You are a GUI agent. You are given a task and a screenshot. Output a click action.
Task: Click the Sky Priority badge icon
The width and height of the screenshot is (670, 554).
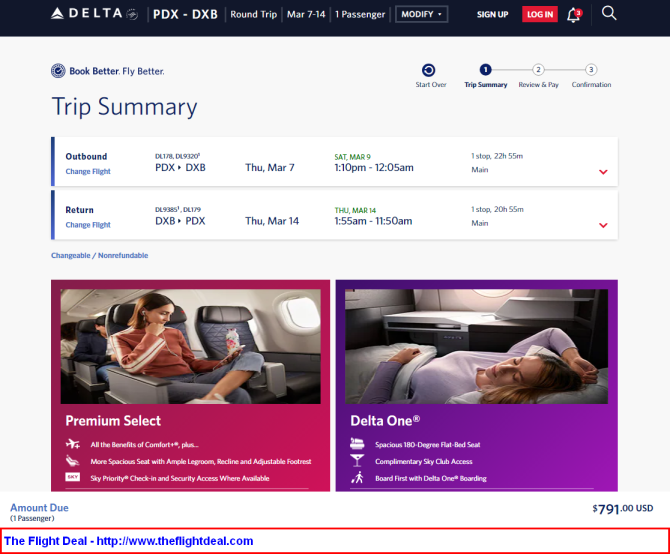click(x=73, y=477)
